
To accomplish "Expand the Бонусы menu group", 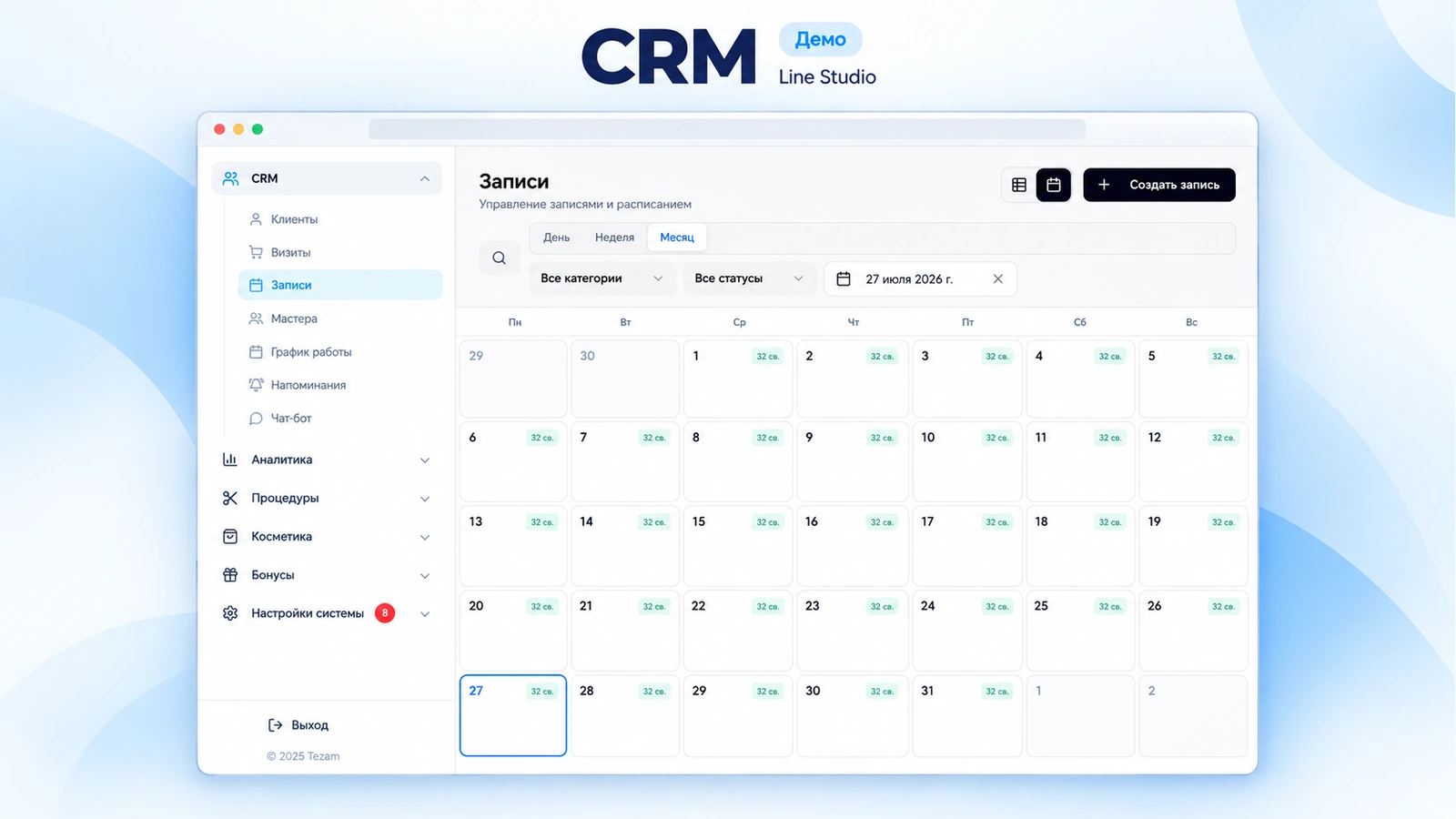I will point(327,575).
